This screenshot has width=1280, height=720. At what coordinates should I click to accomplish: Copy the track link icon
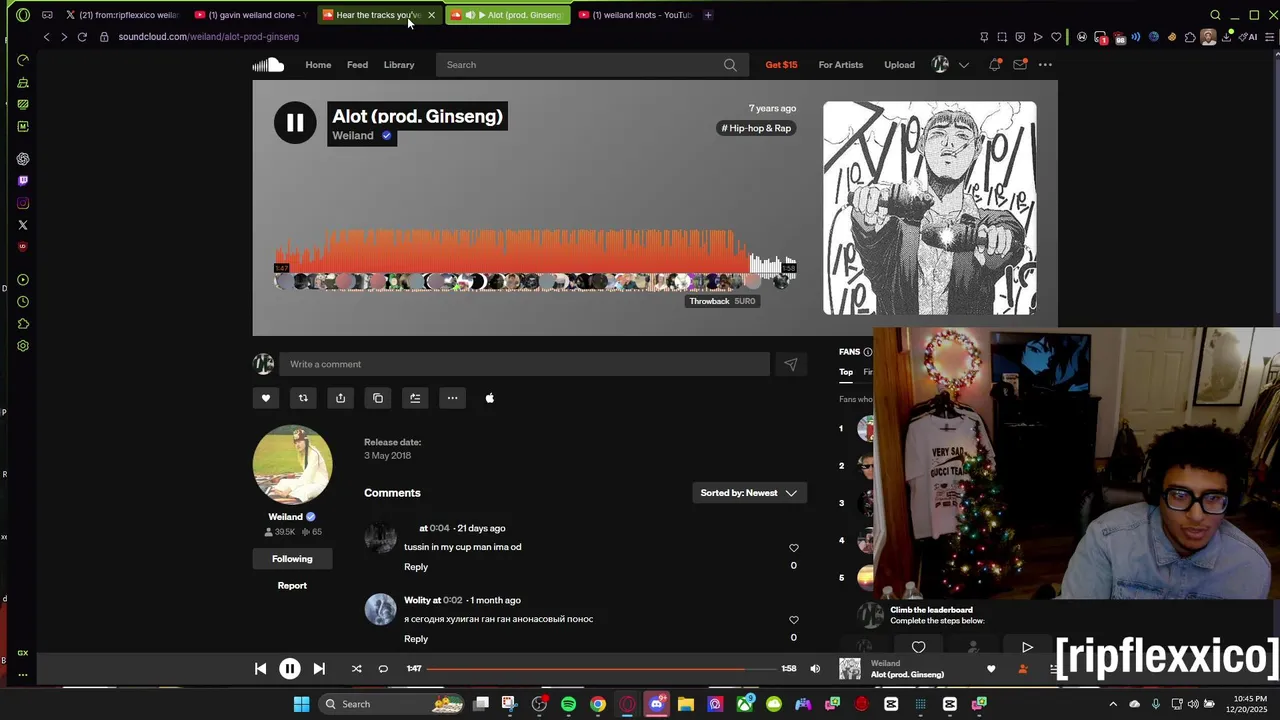378,398
